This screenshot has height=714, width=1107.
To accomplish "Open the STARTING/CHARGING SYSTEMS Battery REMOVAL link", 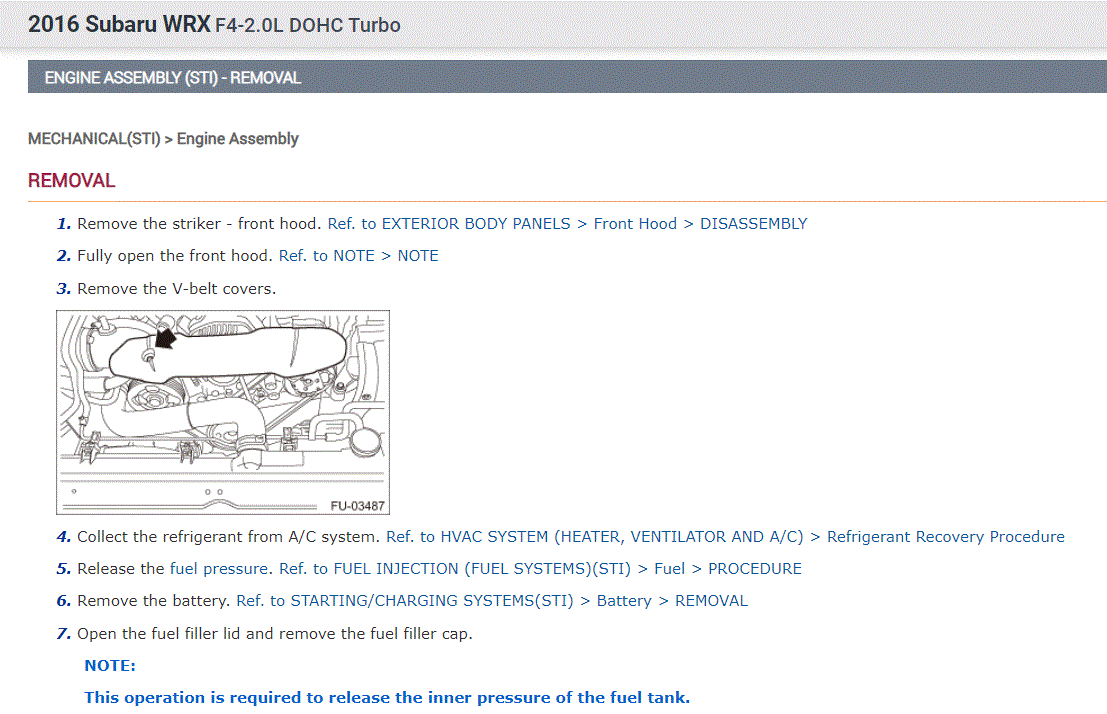I will point(491,601).
